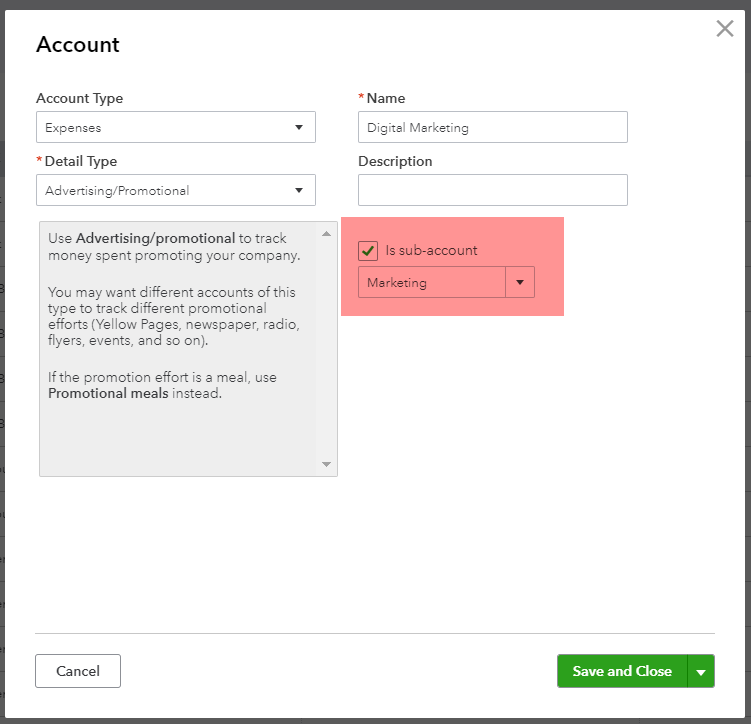Image resolution: width=751 pixels, height=724 pixels.
Task: Open the Detail Type dropdown arrow
Action: point(299,191)
